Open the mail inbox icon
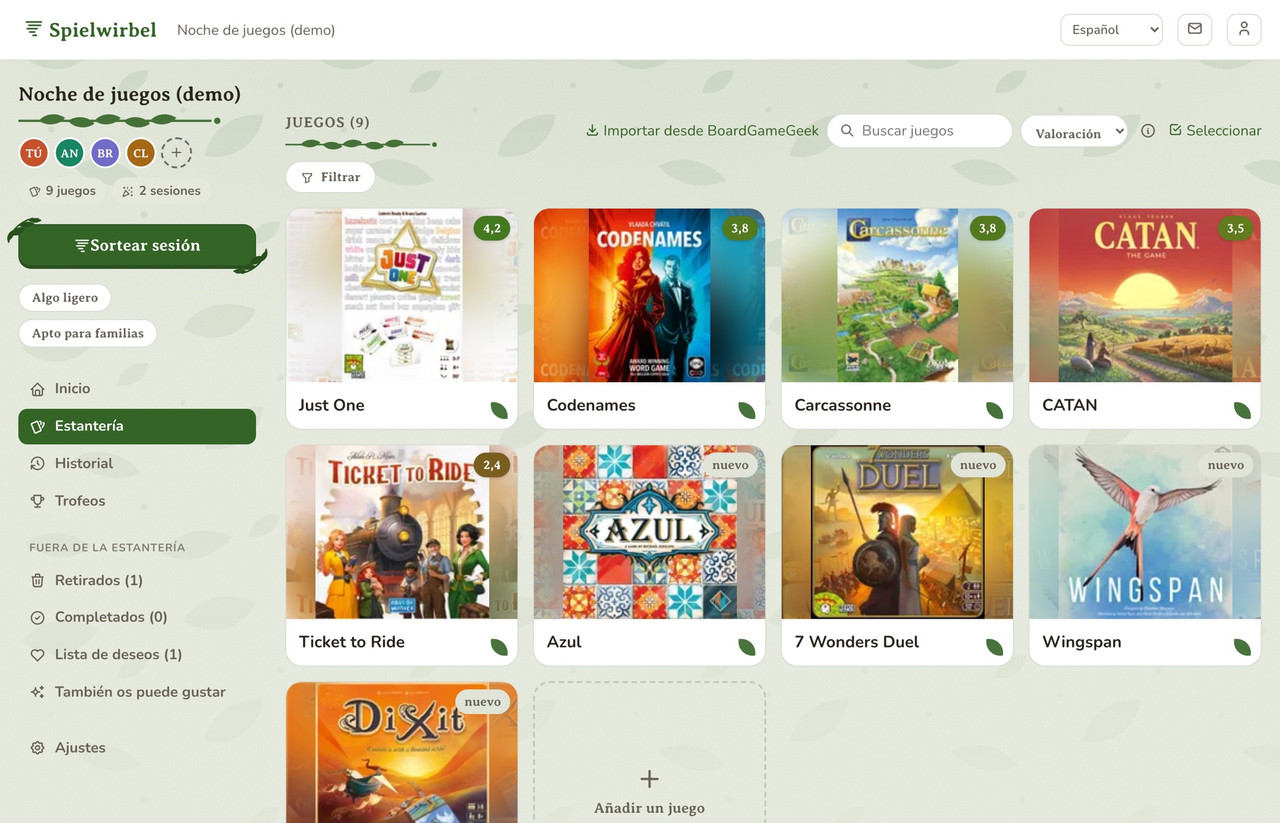 (x=1195, y=29)
